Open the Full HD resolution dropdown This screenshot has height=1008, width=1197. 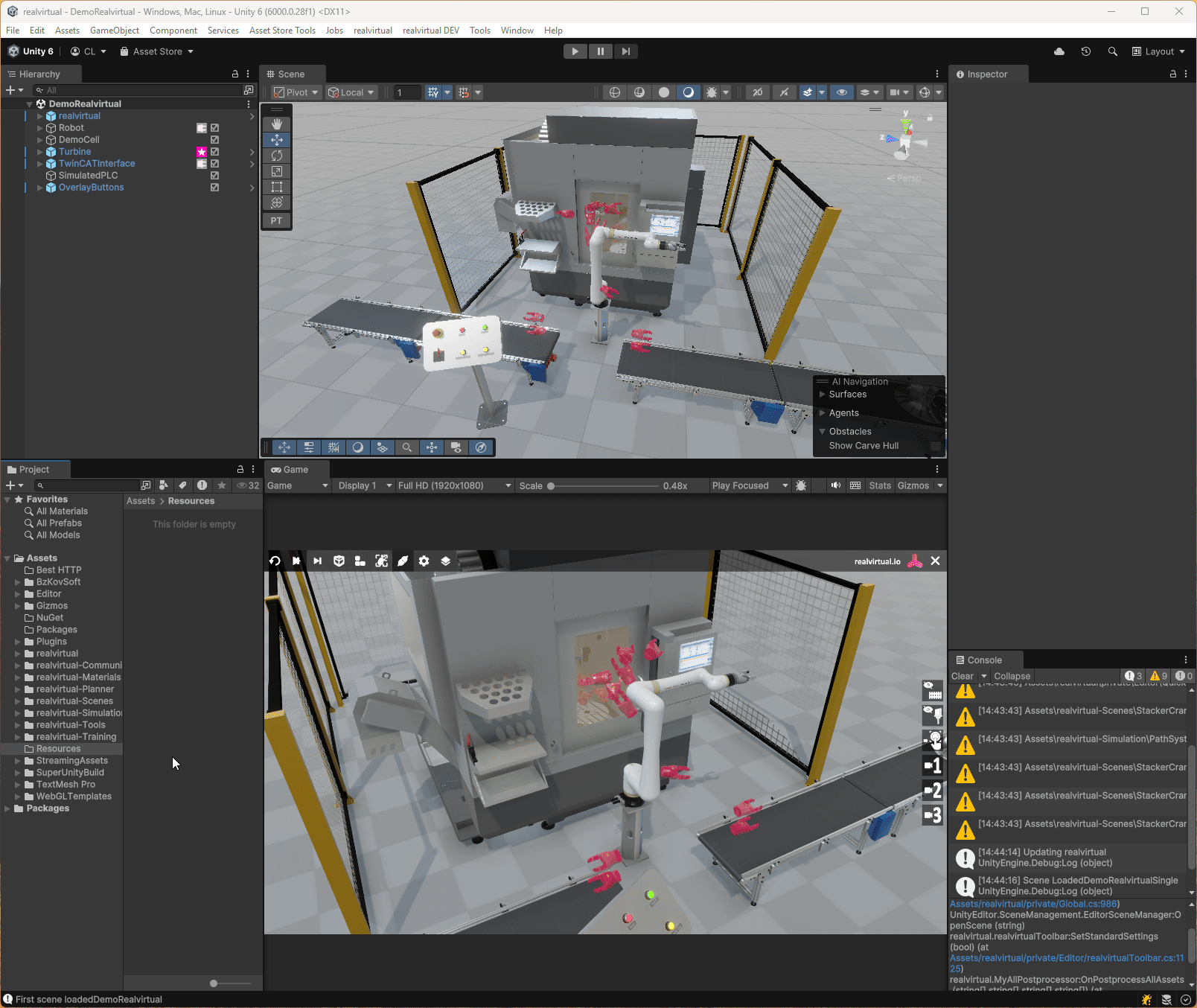[454, 485]
